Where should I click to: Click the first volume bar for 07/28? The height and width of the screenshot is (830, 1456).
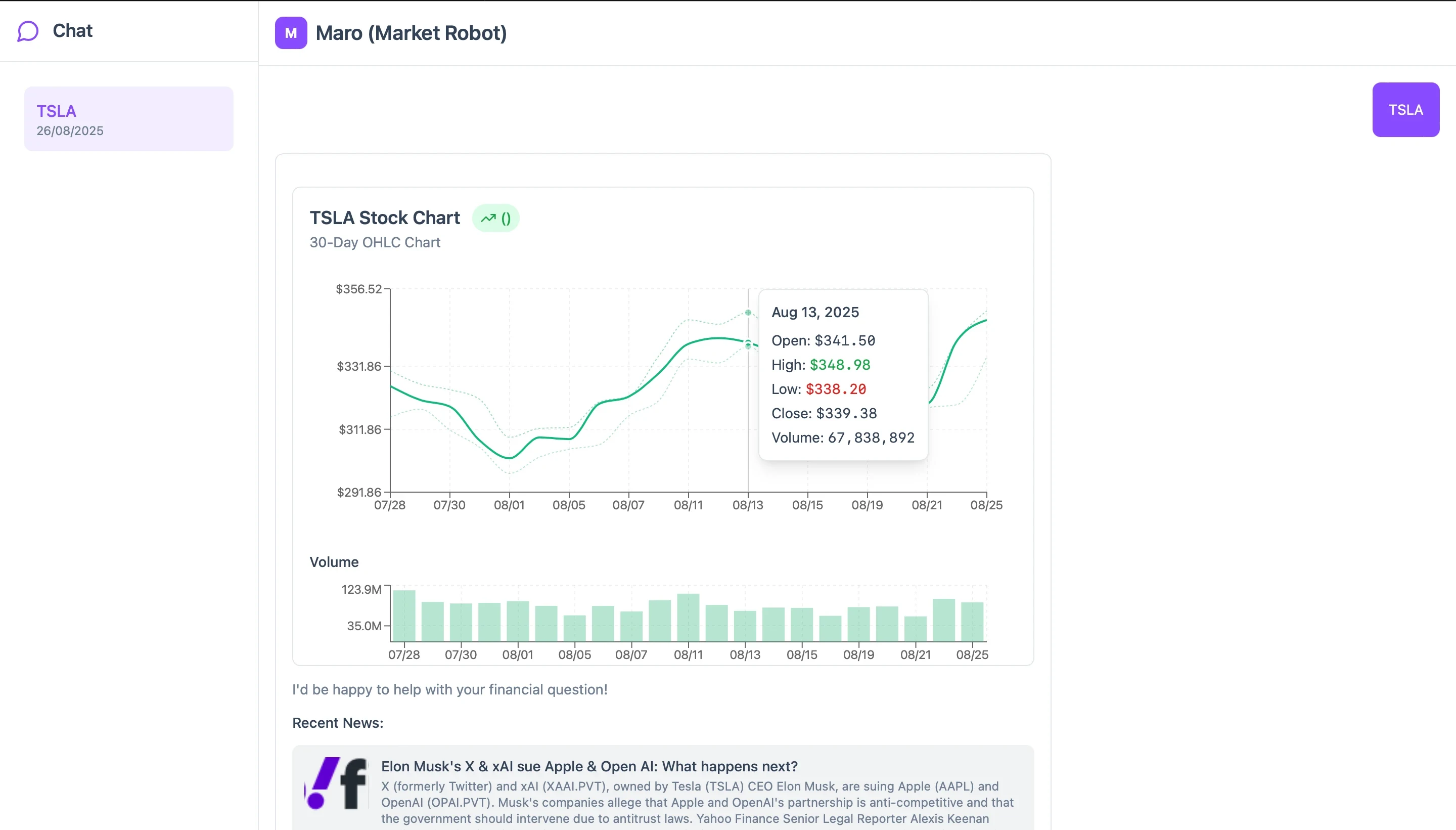[x=404, y=616]
